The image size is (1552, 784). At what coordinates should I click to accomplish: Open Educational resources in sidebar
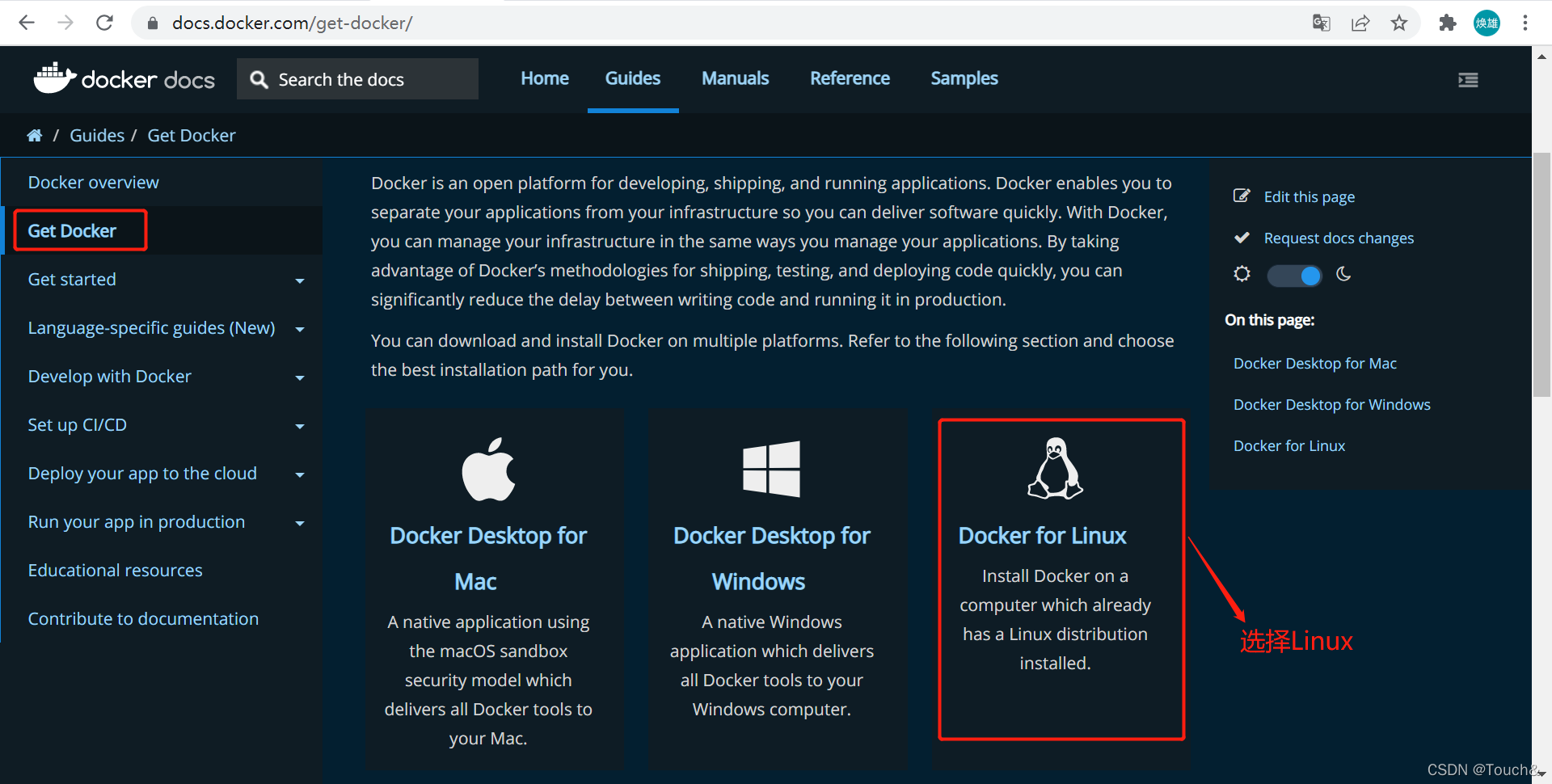[x=116, y=570]
